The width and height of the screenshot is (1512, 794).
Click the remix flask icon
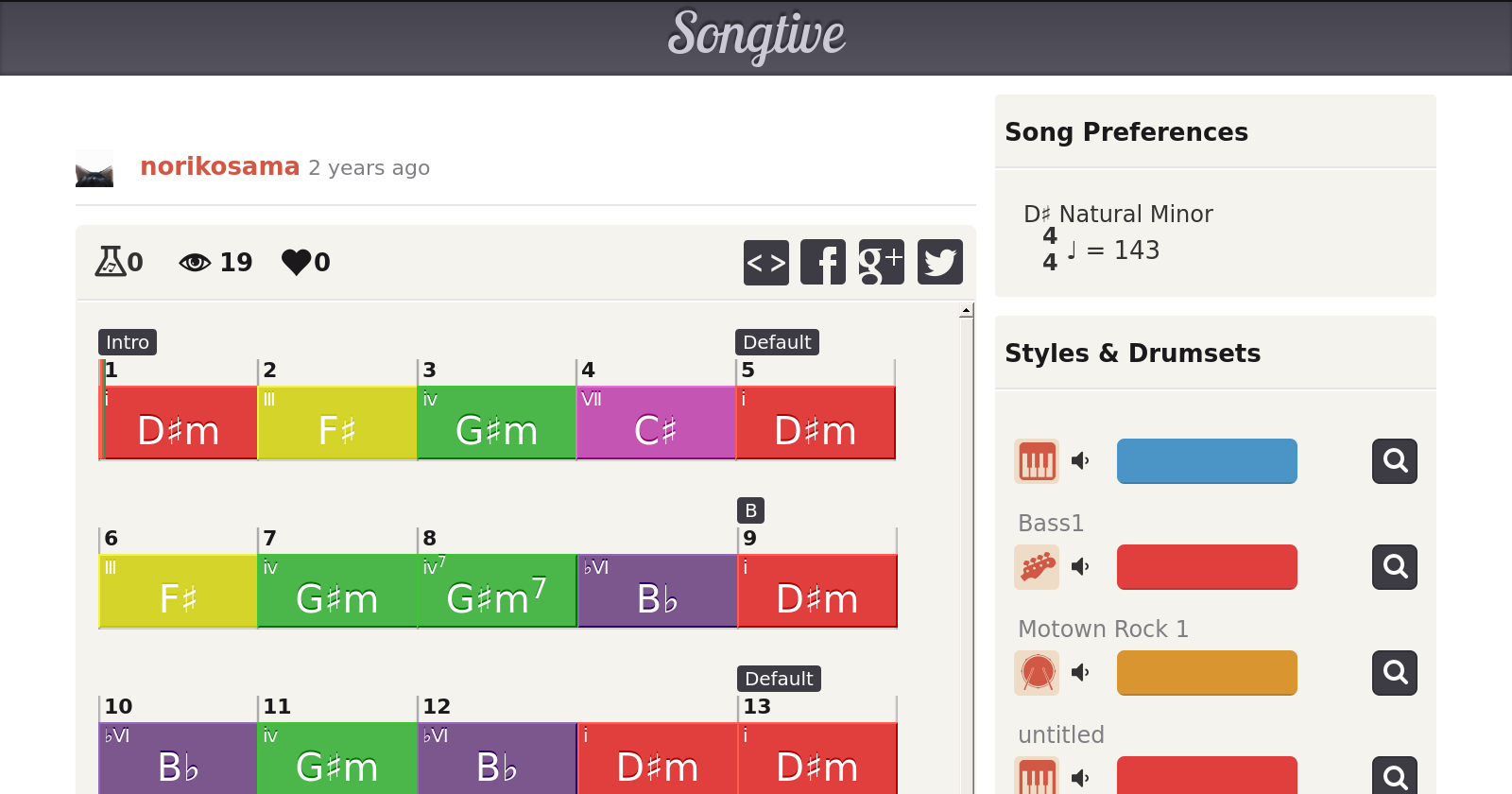coord(110,261)
